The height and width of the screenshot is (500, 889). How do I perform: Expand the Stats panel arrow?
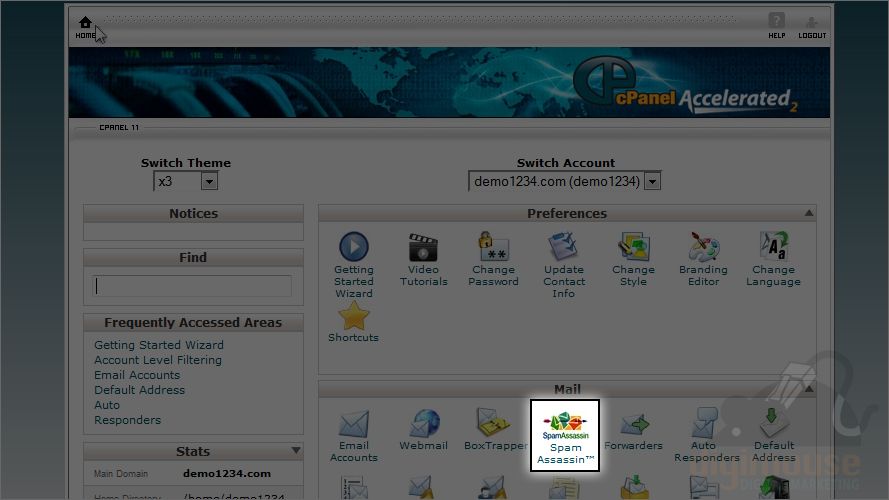point(296,451)
